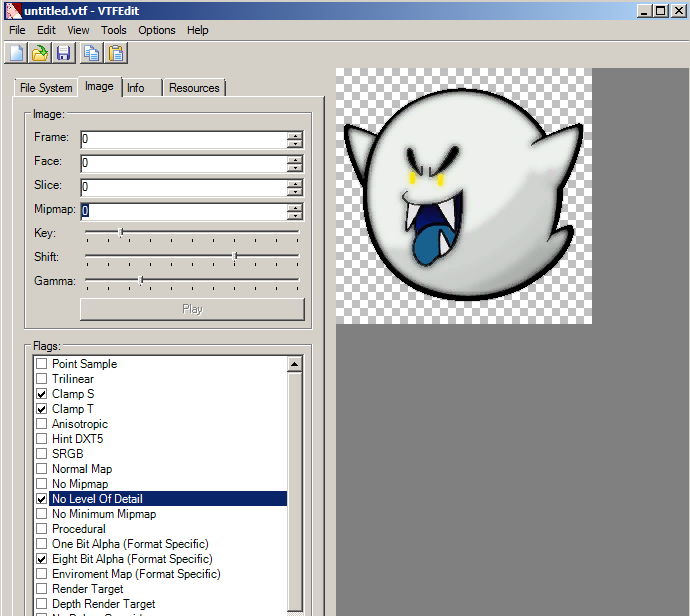Increase Slice value with up arrow
The height and width of the screenshot is (616, 690).
(x=295, y=183)
